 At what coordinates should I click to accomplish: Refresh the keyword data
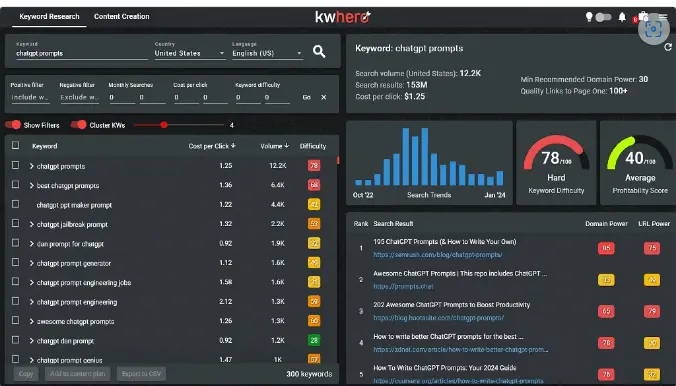(x=668, y=47)
